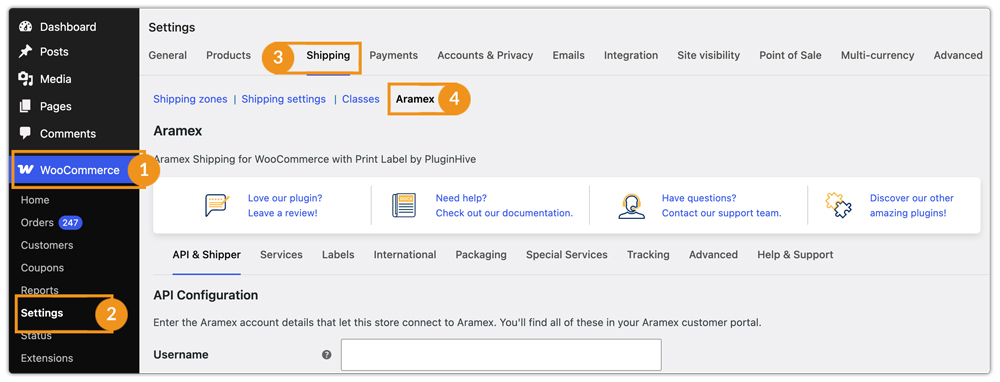This screenshot has height=382, width=1000.
Task: Click the Pages document icon
Action: [x=26, y=106]
